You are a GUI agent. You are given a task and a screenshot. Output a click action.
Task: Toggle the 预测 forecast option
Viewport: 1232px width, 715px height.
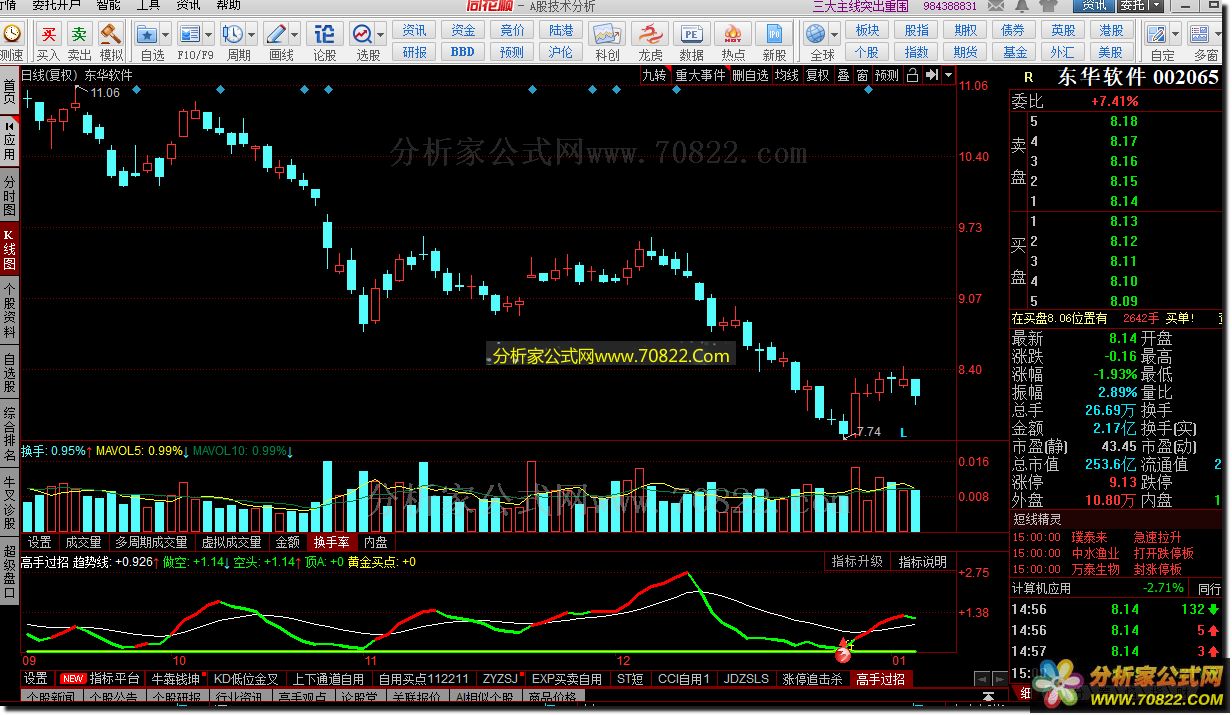[x=887, y=75]
